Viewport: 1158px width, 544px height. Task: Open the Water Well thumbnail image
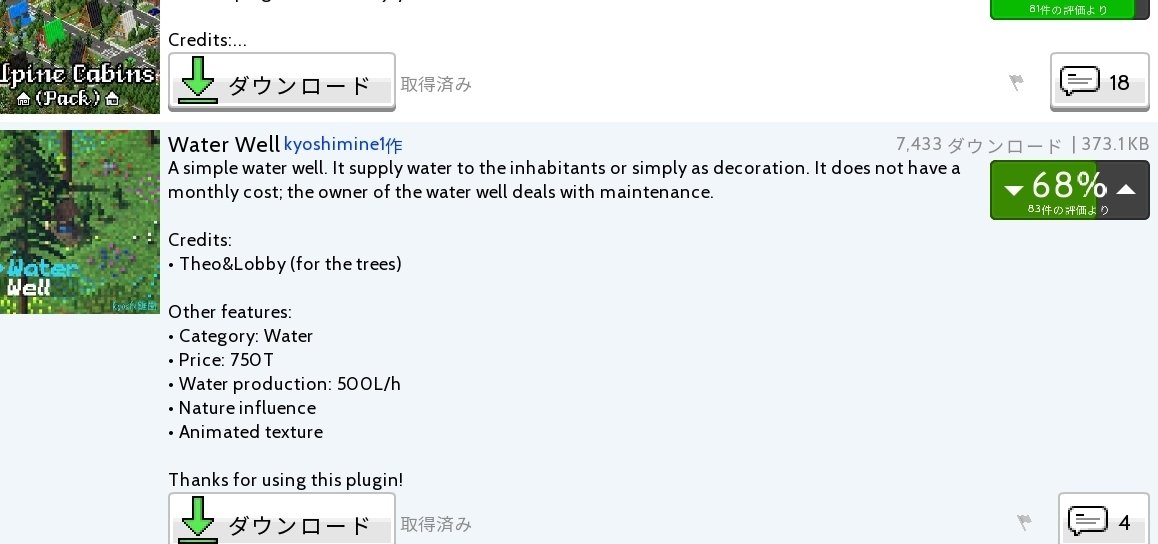tap(80, 222)
